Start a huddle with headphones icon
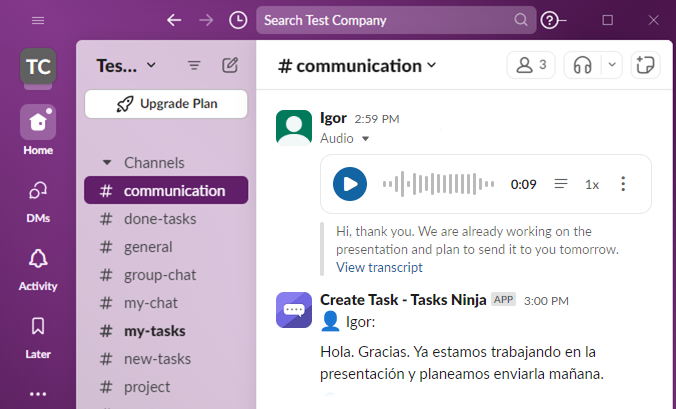Image resolution: width=676 pixels, height=409 pixels. coord(582,66)
